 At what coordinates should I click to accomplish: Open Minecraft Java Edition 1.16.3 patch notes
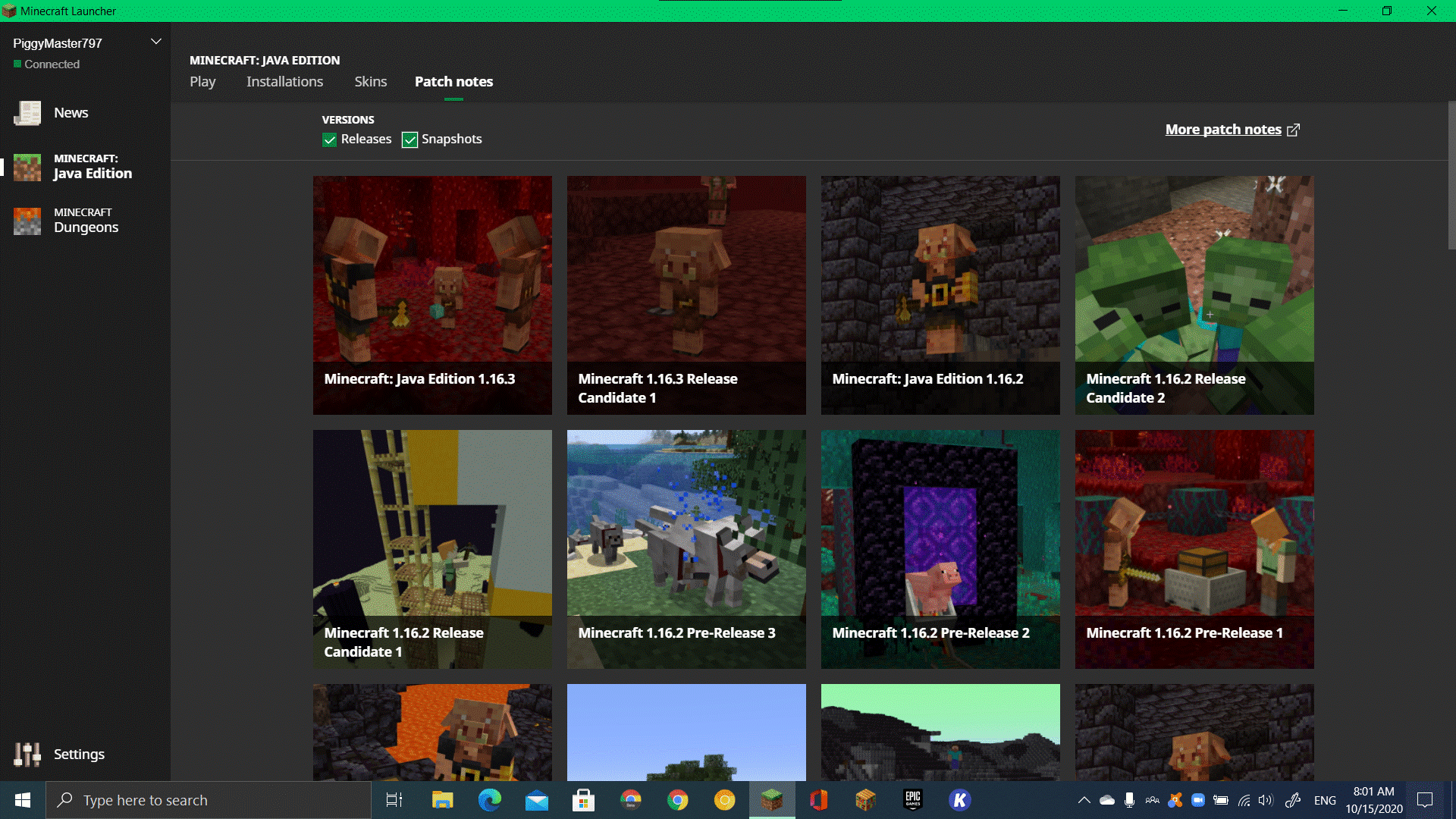[432, 295]
